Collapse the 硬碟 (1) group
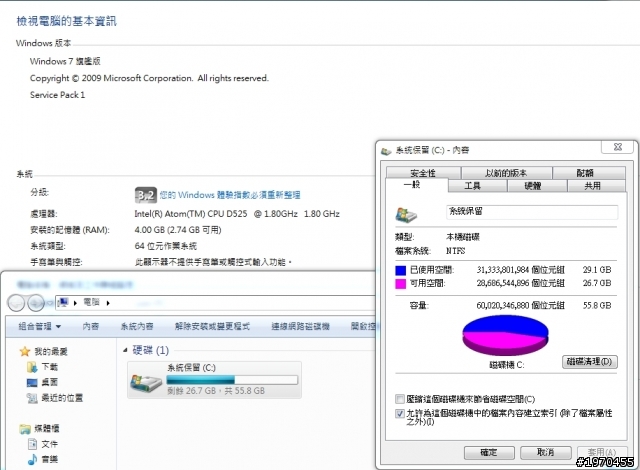The width and height of the screenshot is (640, 470). (x=125, y=350)
